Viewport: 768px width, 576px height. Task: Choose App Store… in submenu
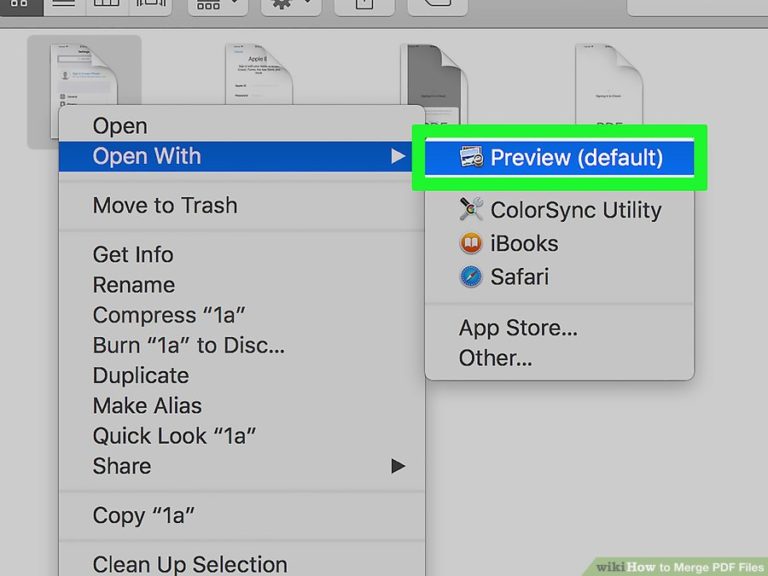(x=559, y=328)
